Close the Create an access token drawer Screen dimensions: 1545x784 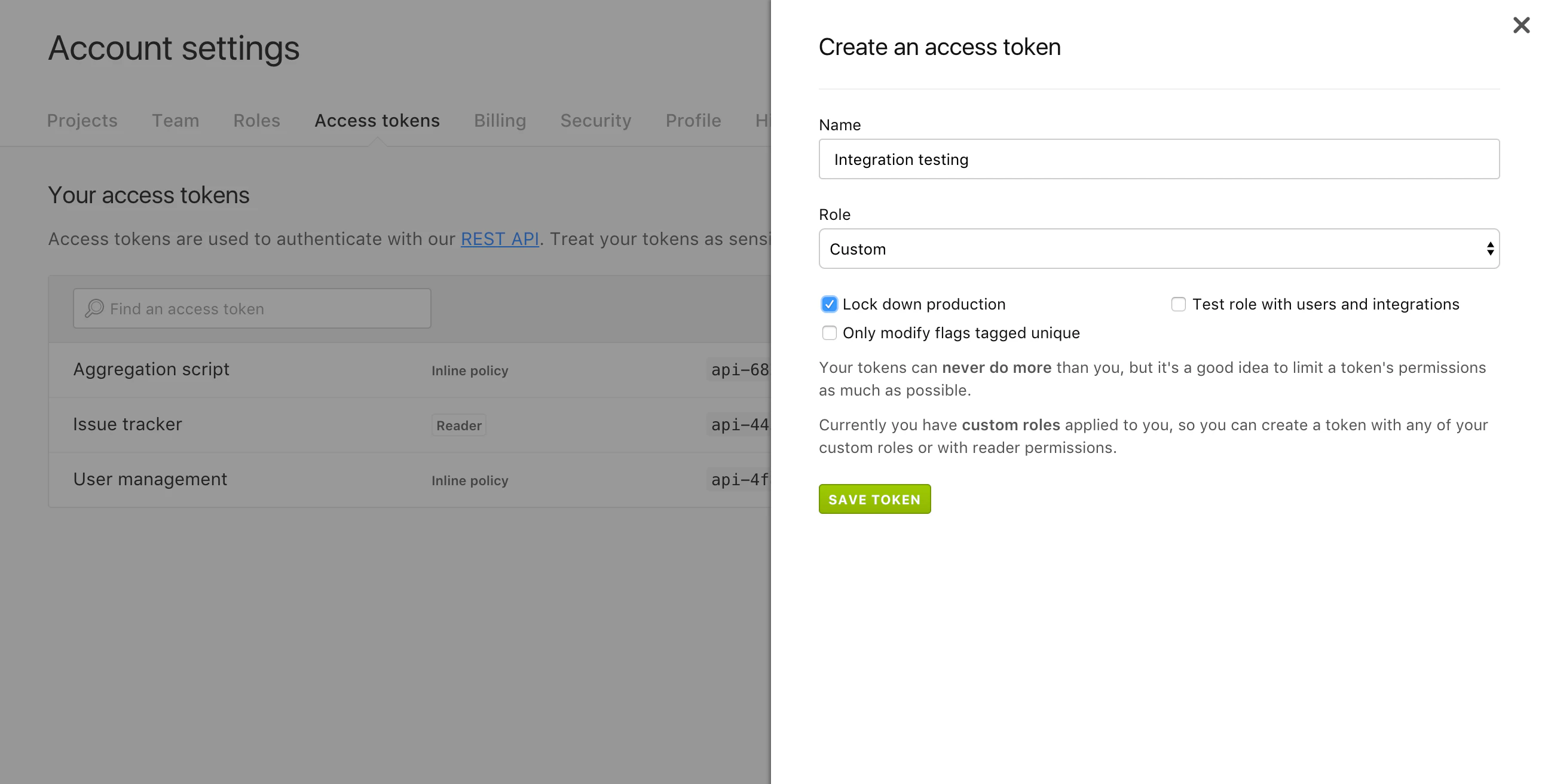1522,25
